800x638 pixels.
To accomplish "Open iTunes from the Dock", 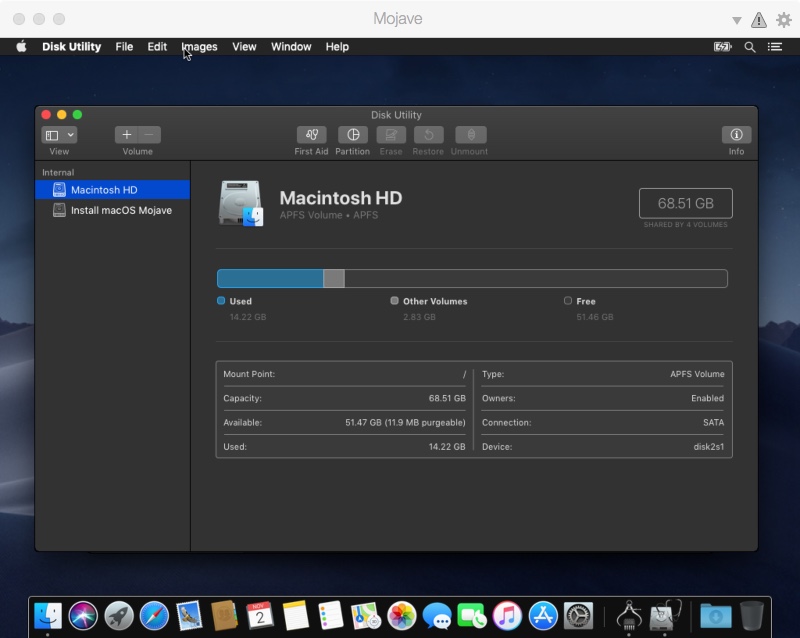I will (507, 616).
